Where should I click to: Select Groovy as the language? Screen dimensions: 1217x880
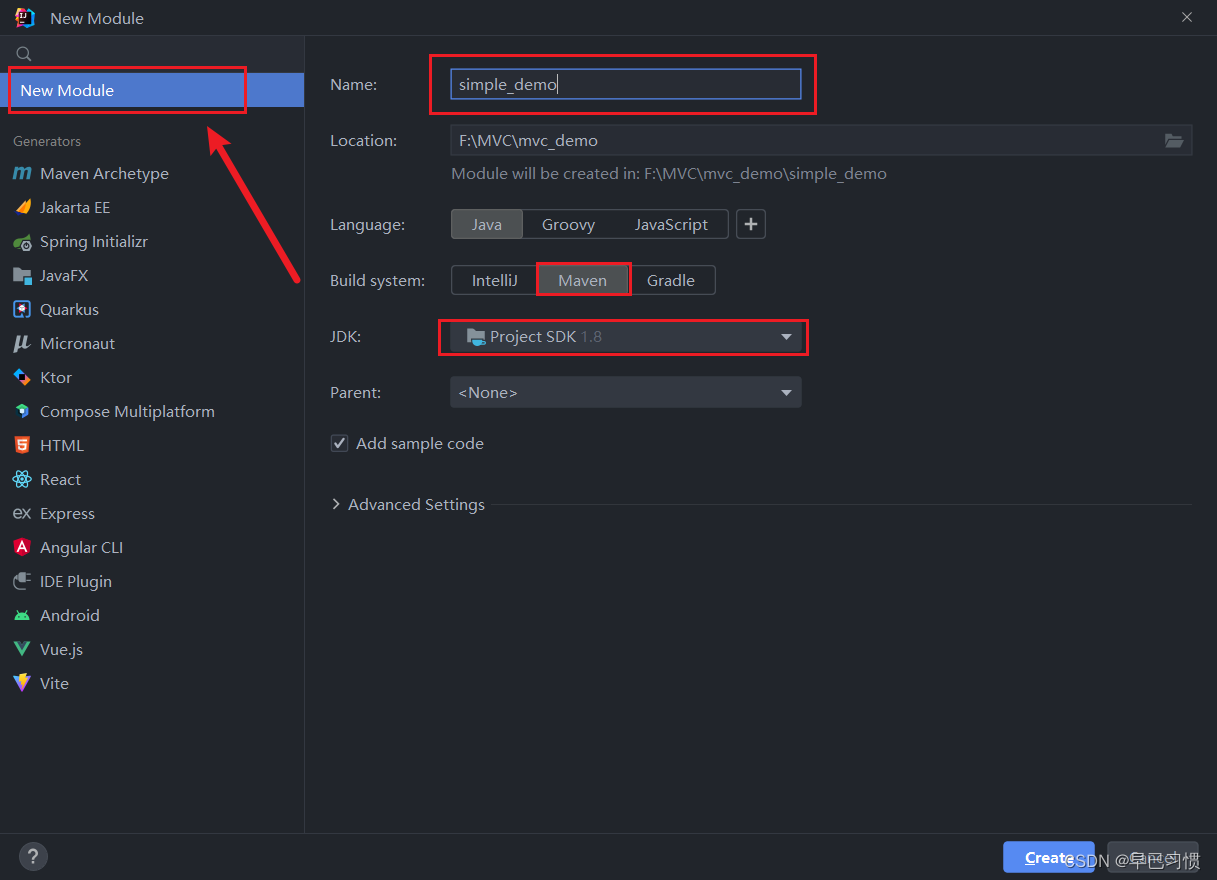[569, 224]
